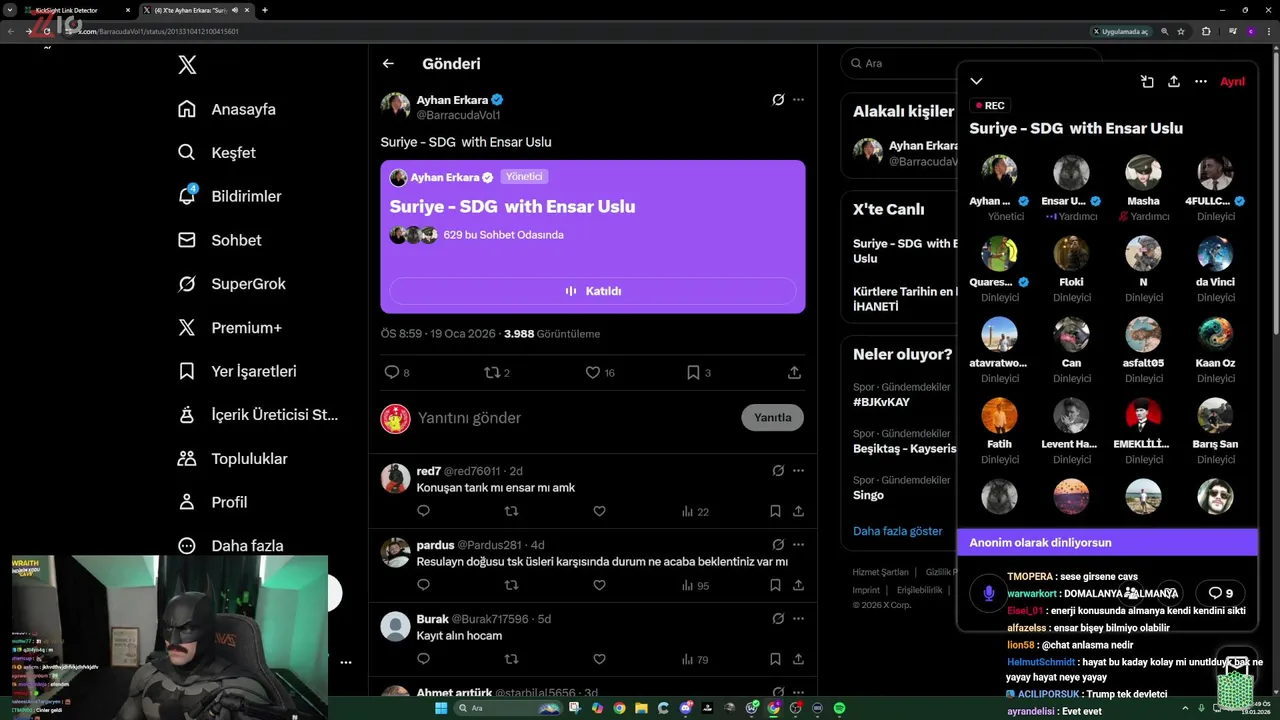This screenshot has width=1280, height=720.
Task: Open Keşfet explore page
Action: (217, 153)
